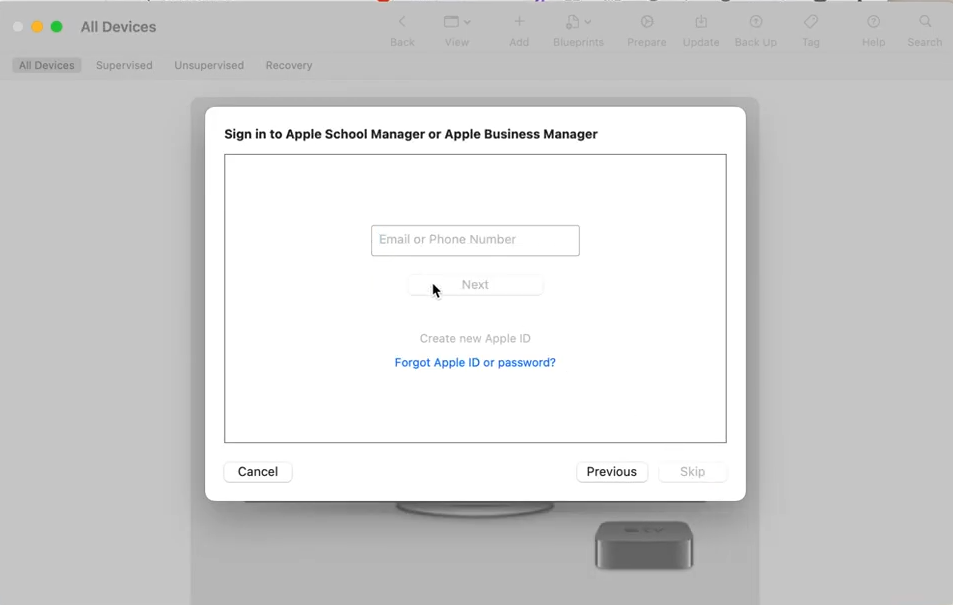Screen dimensions: 953x605
Task: Click the Prepare toolbar icon
Action: 647,22
